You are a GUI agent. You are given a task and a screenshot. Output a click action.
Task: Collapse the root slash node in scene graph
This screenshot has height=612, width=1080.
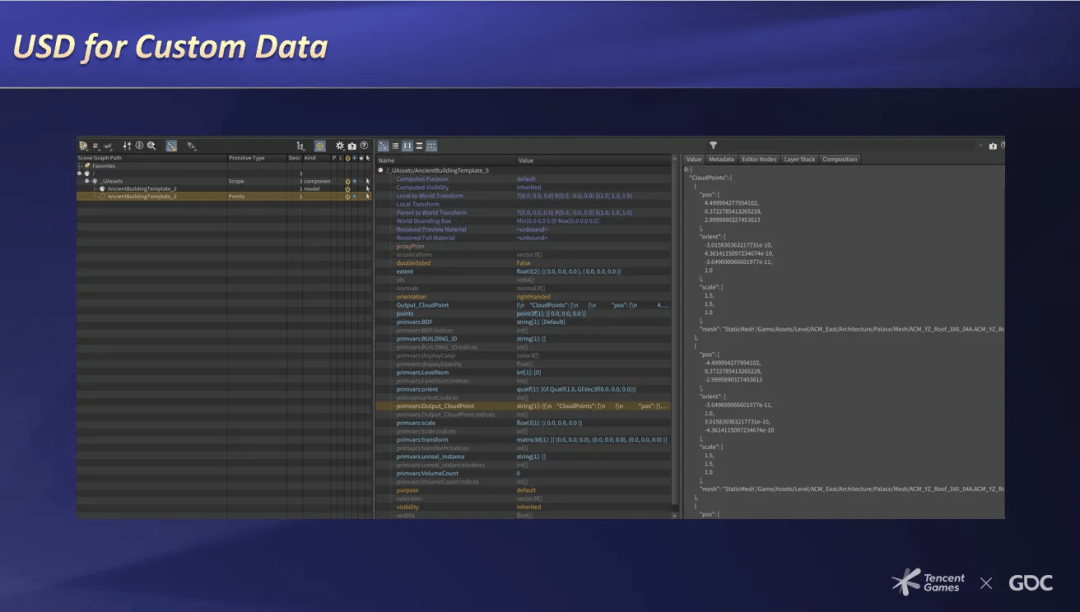(80, 173)
